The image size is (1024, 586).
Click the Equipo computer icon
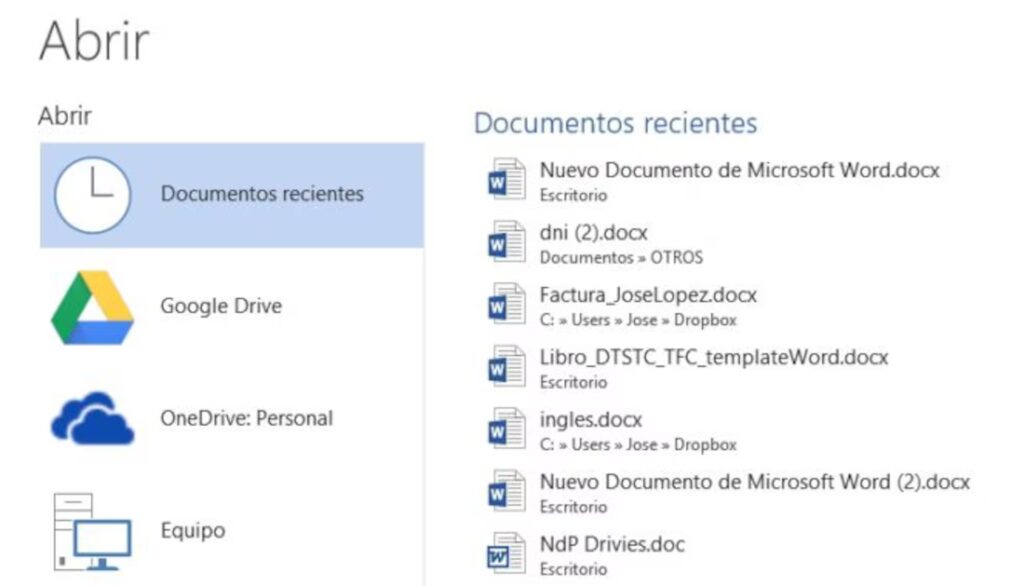(x=94, y=530)
